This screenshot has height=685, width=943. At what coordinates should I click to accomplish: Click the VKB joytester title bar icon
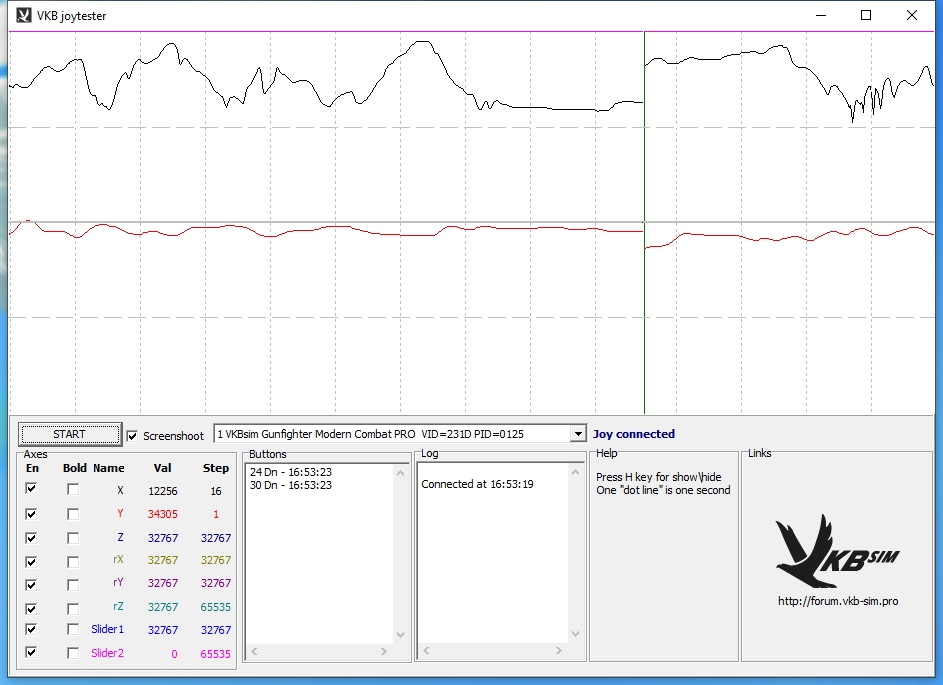pos(22,15)
